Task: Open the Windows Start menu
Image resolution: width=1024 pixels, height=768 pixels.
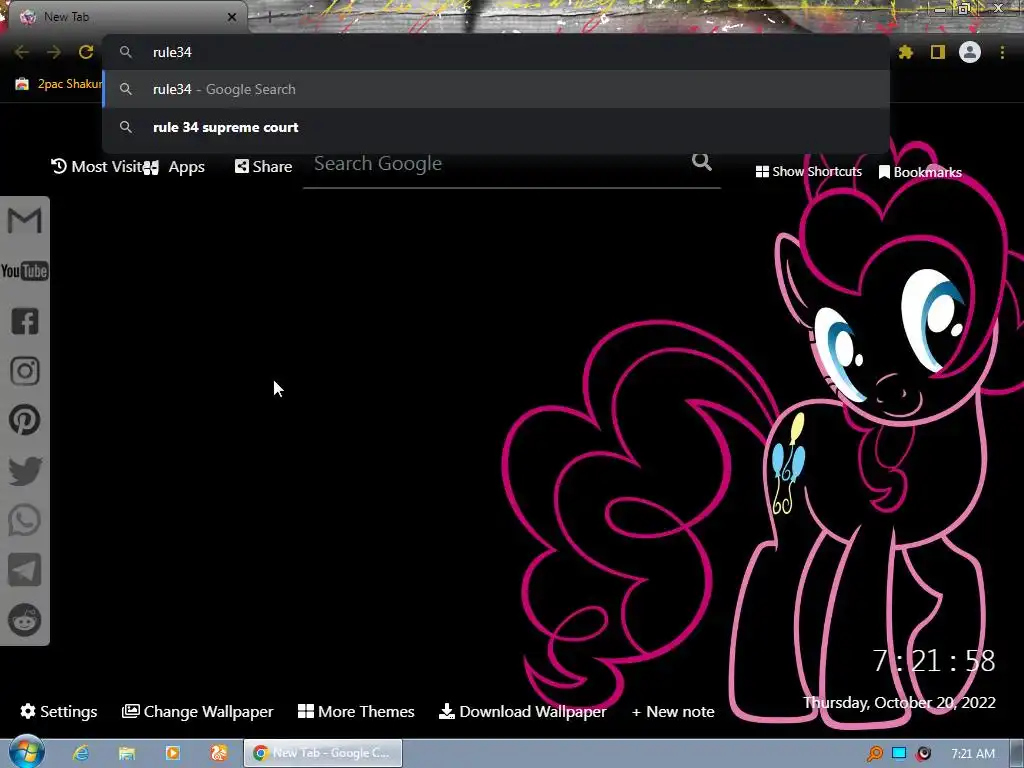Action: [x=25, y=753]
